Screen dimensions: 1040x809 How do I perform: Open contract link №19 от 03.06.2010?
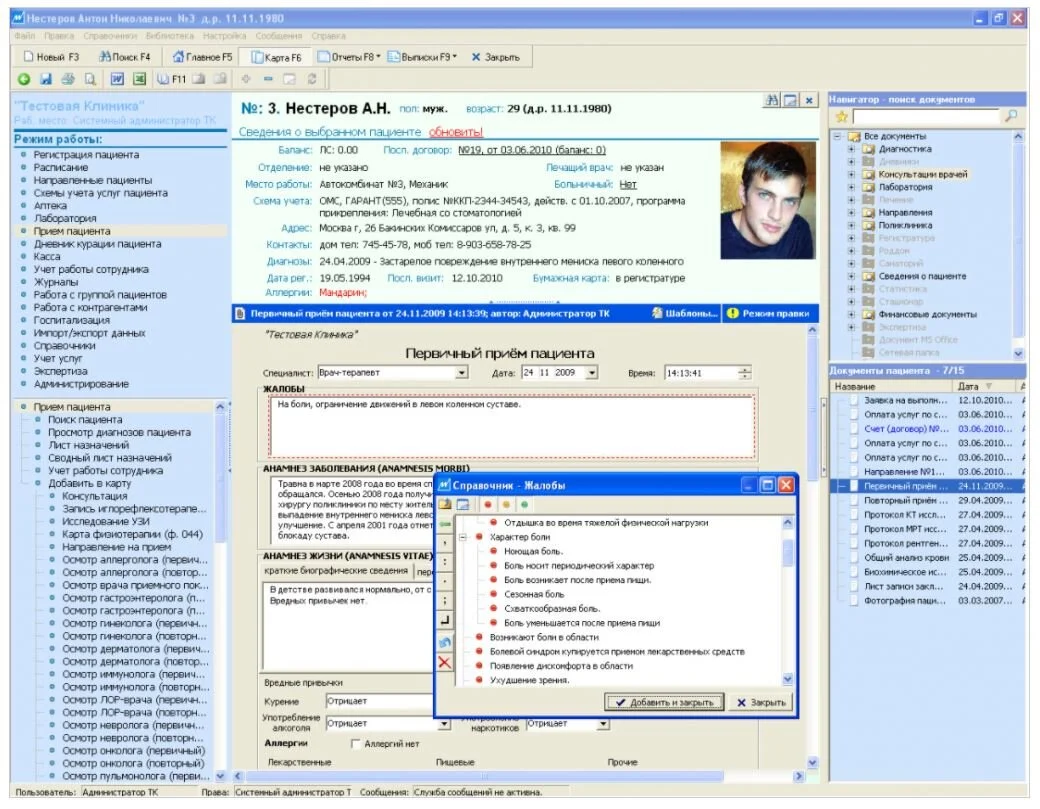[x=531, y=151]
